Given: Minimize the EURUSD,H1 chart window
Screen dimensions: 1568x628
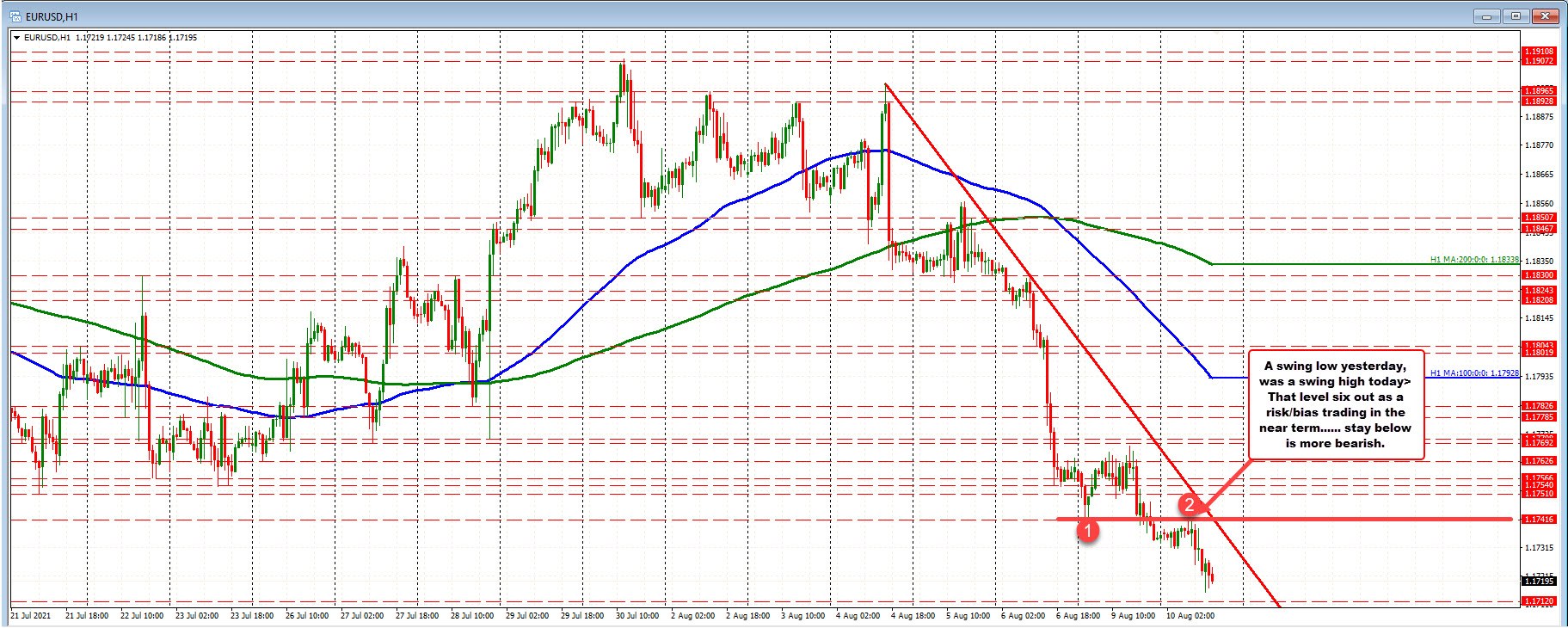Looking at the screenshot, I should pos(1489,15).
